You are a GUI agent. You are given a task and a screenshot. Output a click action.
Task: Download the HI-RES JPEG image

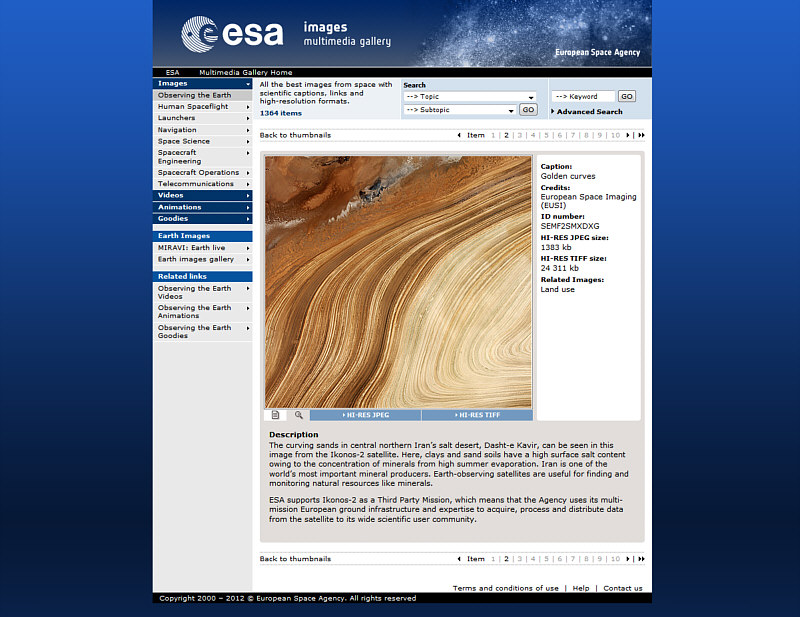[366, 415]
